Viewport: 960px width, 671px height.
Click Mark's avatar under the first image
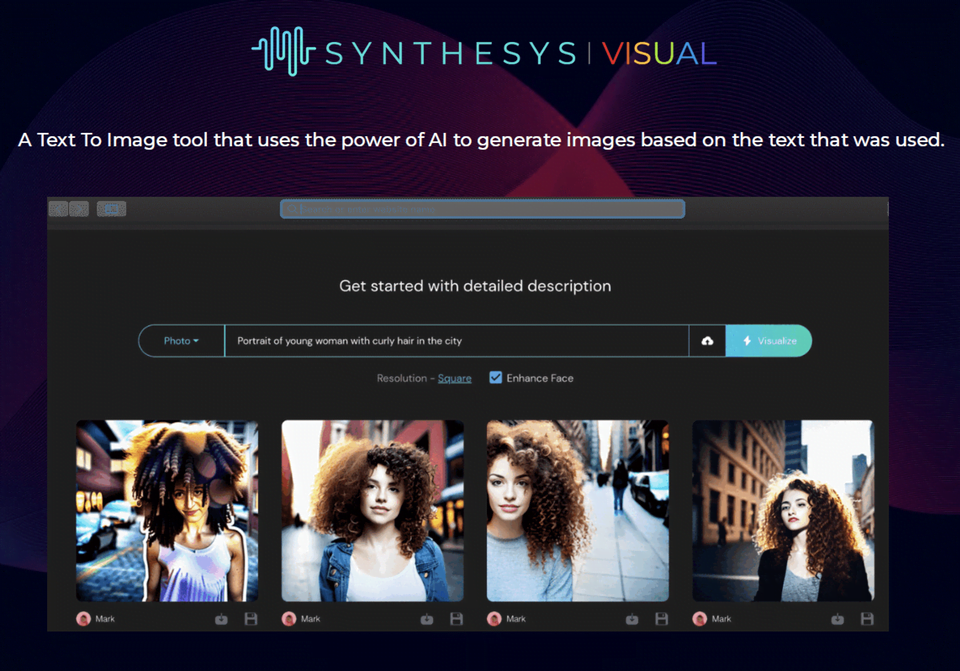[83, 619]
